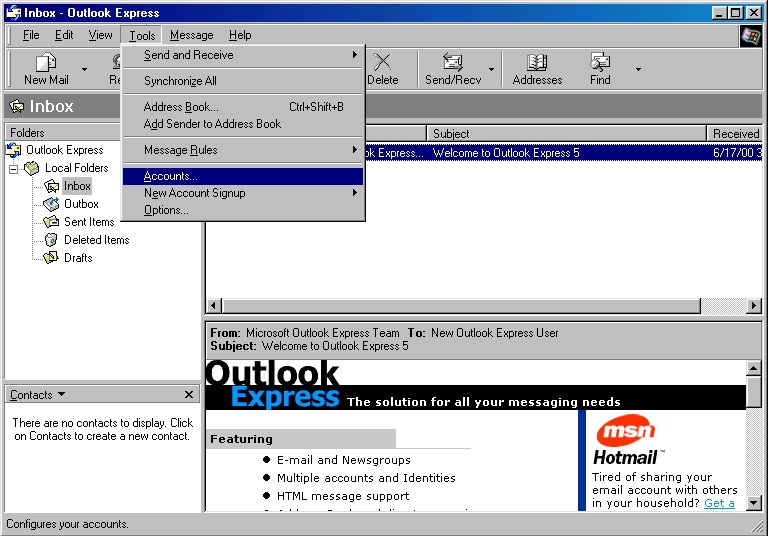768x536 pixels.
Task: Click the Folders pane header
Action: (63, 133)
